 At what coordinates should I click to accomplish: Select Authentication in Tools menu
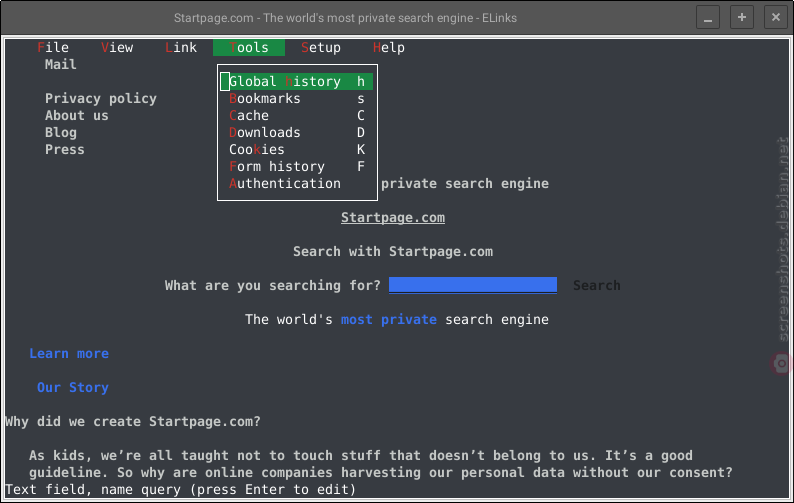click(297, 183)
